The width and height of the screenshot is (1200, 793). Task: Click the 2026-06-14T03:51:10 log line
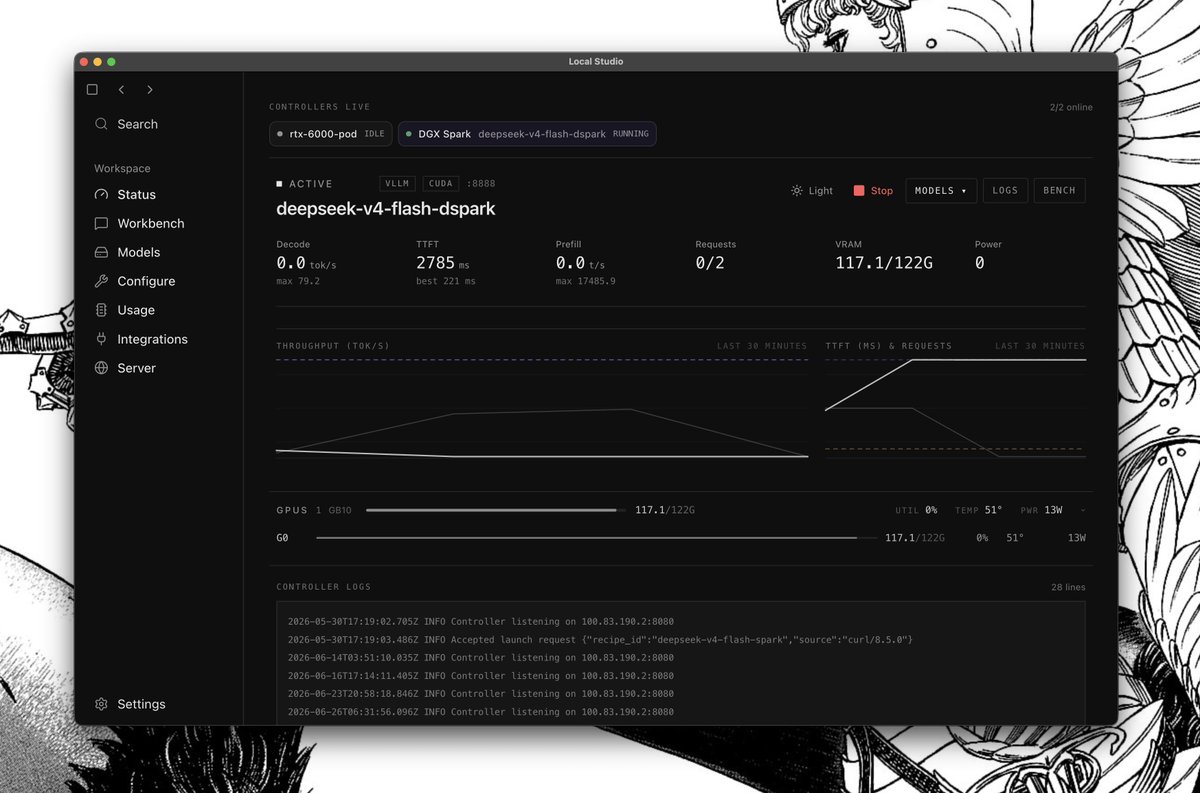click(x=480, y=658)
